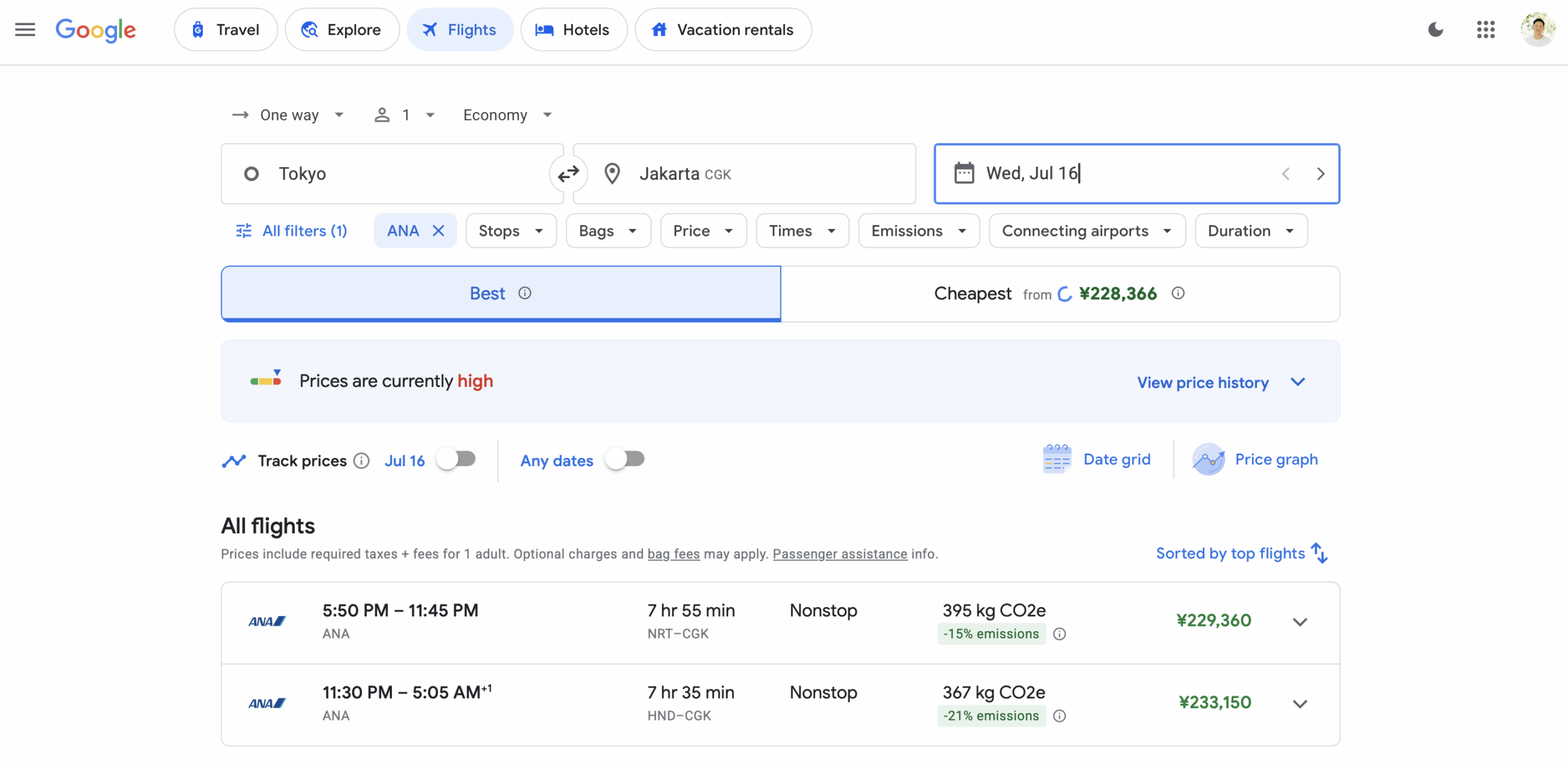Expand the ¥229,360 flight details

1300,622
